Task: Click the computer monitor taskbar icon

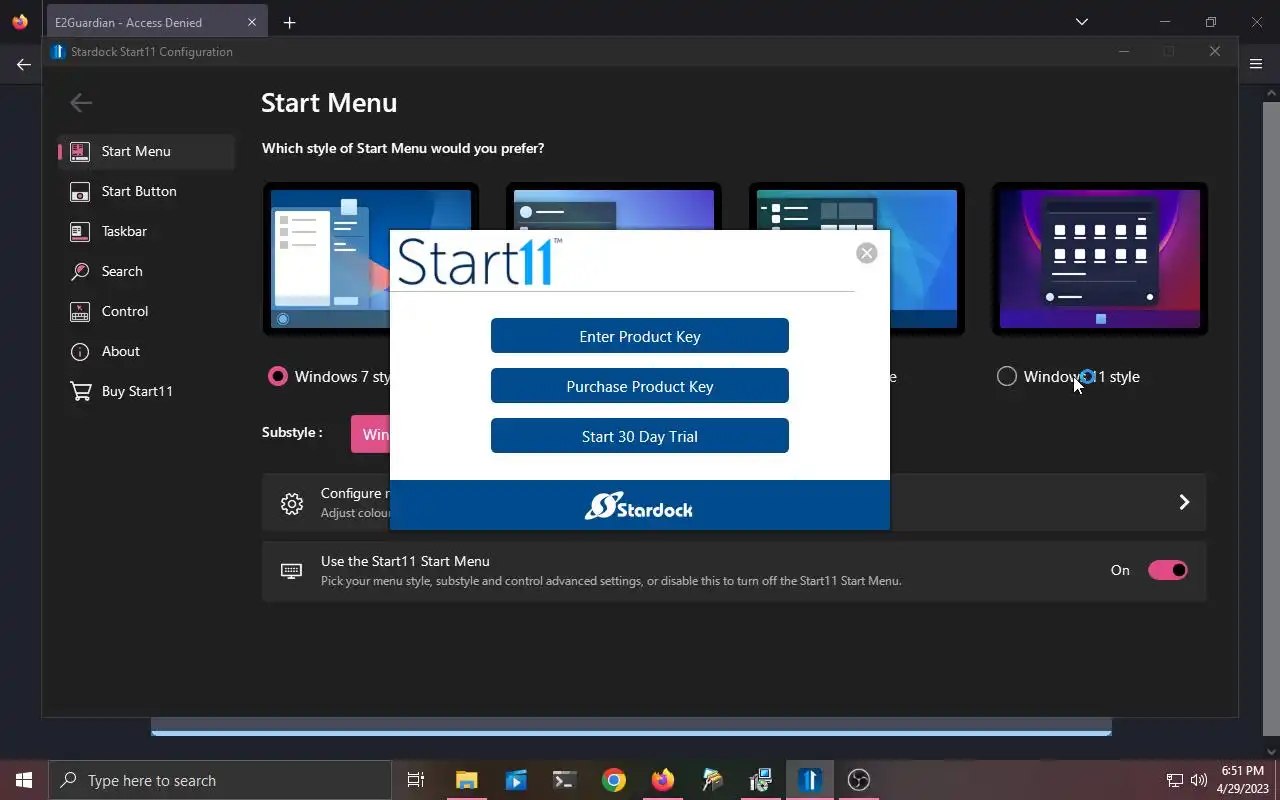Action: coord(761,780)
